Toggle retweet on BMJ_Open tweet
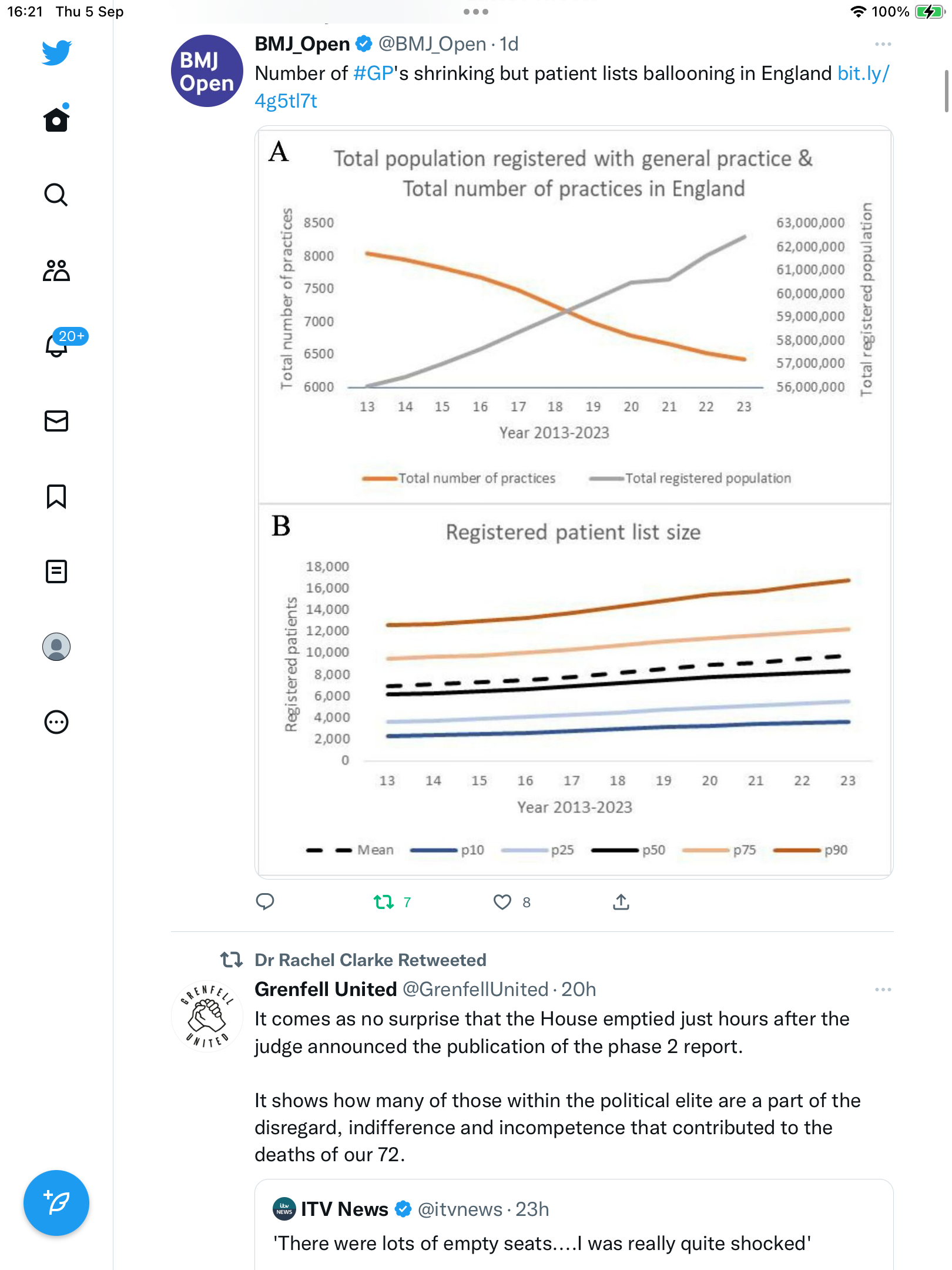This screenshot has width=952, height=1270. [x=392, y=902]
